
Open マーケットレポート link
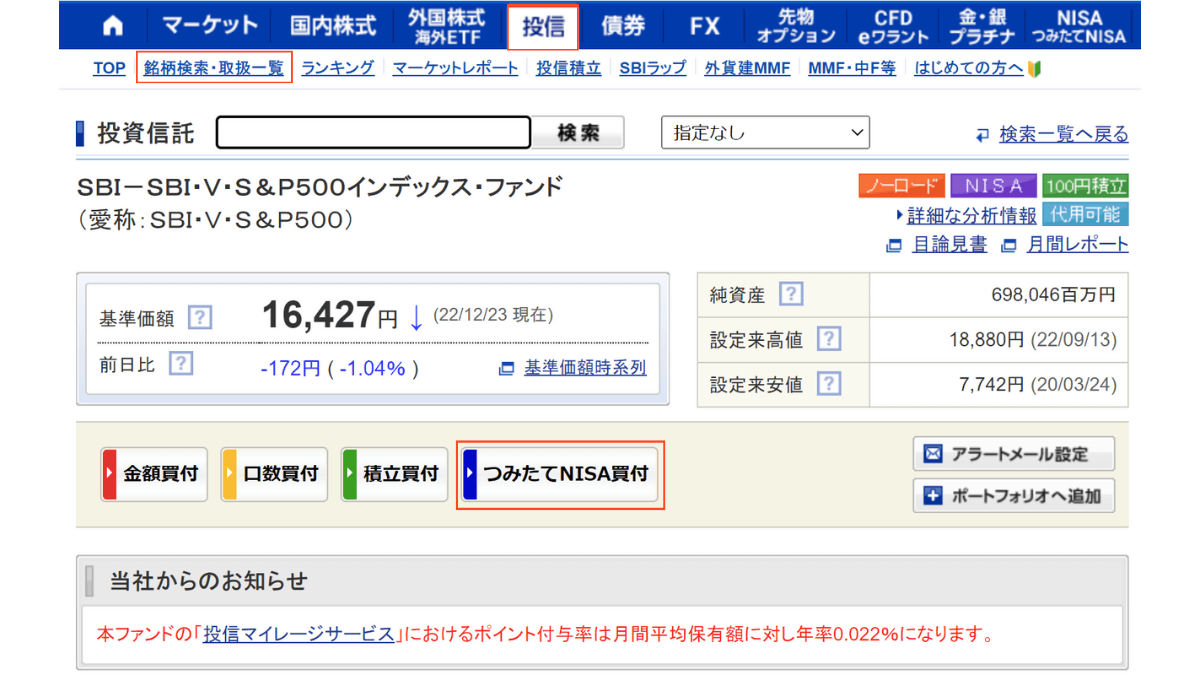[x=456, y=68]
